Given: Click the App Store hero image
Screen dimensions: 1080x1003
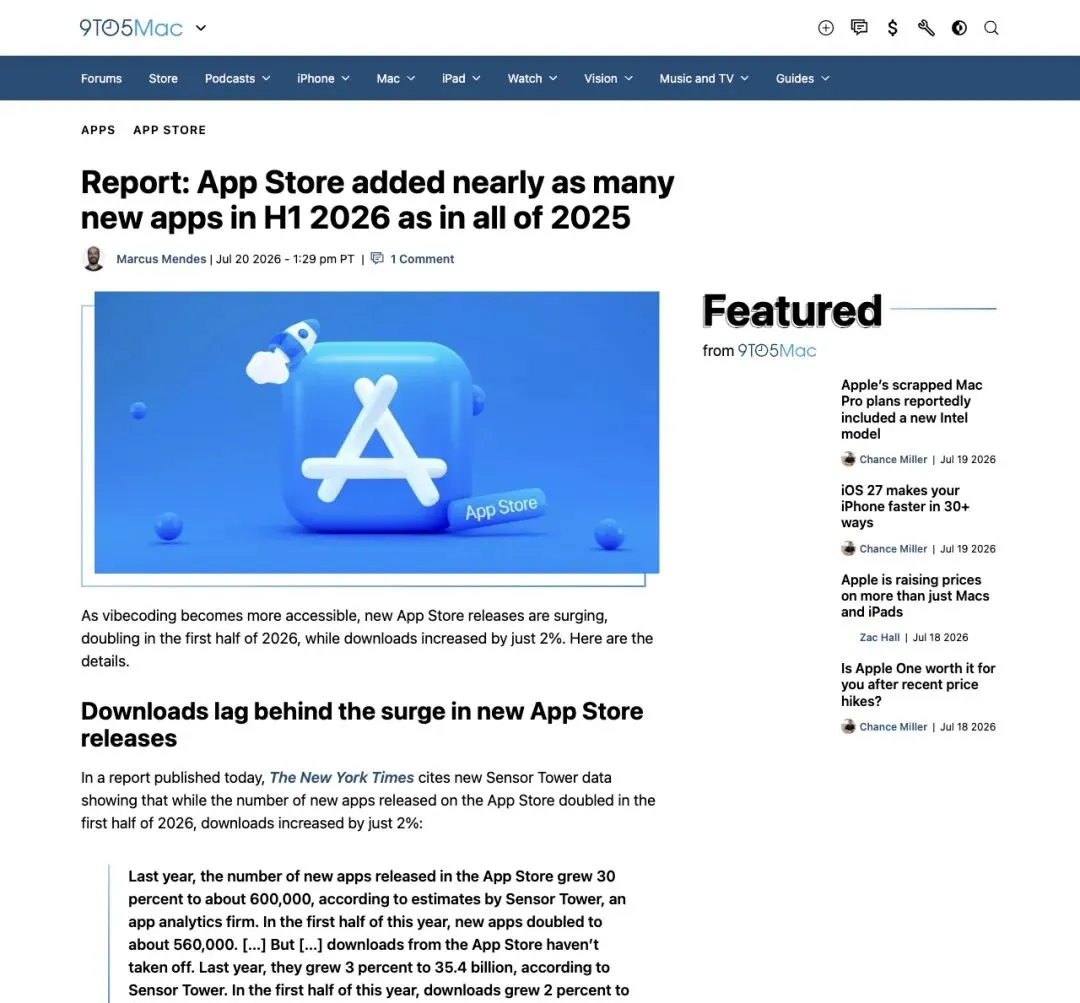Looking at the screenshot, I should click(377, 432).
